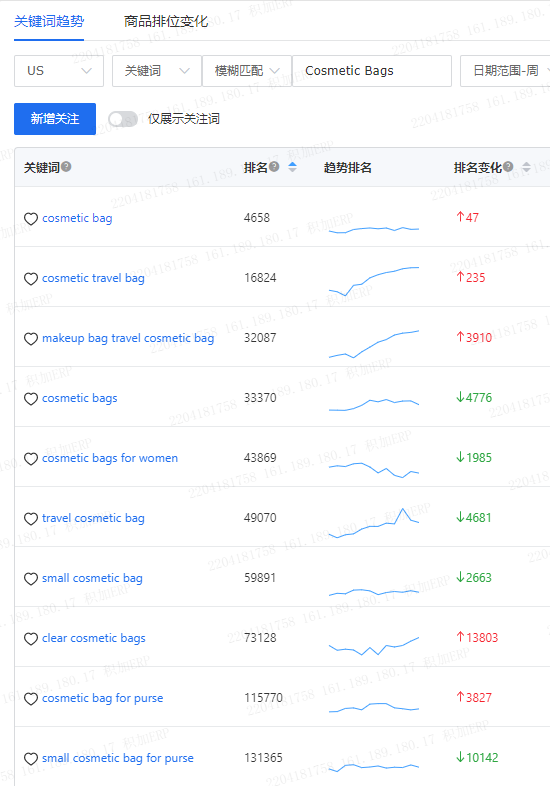
Task: Click trend sparkline for 'makeup bag travel cosmetic bag'
Action: coord(374,344)
